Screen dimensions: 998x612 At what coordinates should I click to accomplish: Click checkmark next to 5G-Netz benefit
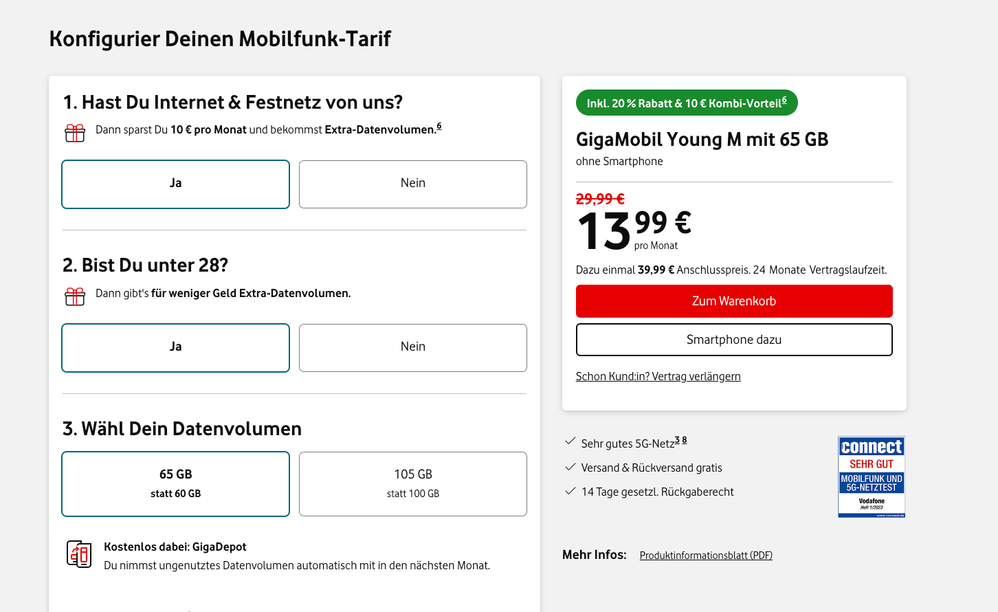(x=570, y=442)
